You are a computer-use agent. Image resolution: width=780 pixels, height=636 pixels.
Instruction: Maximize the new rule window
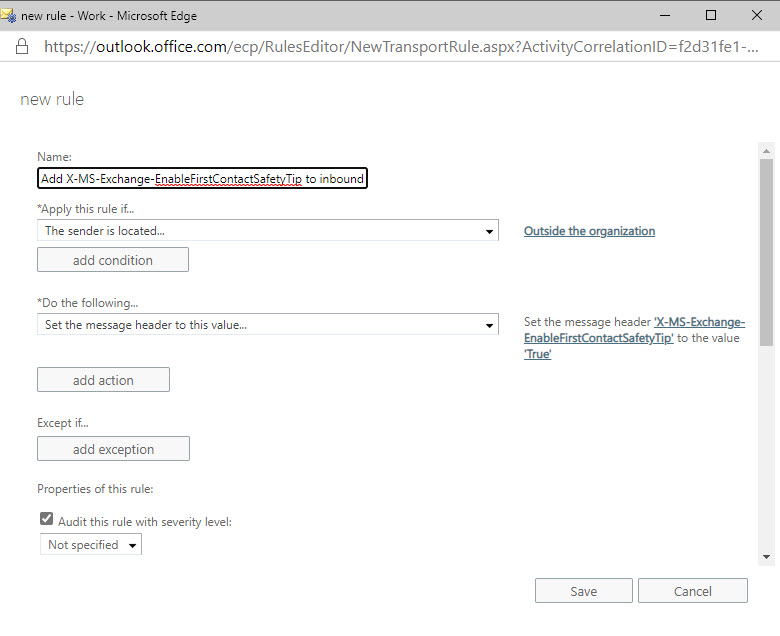pyautogui.click(x=711, y=15)
